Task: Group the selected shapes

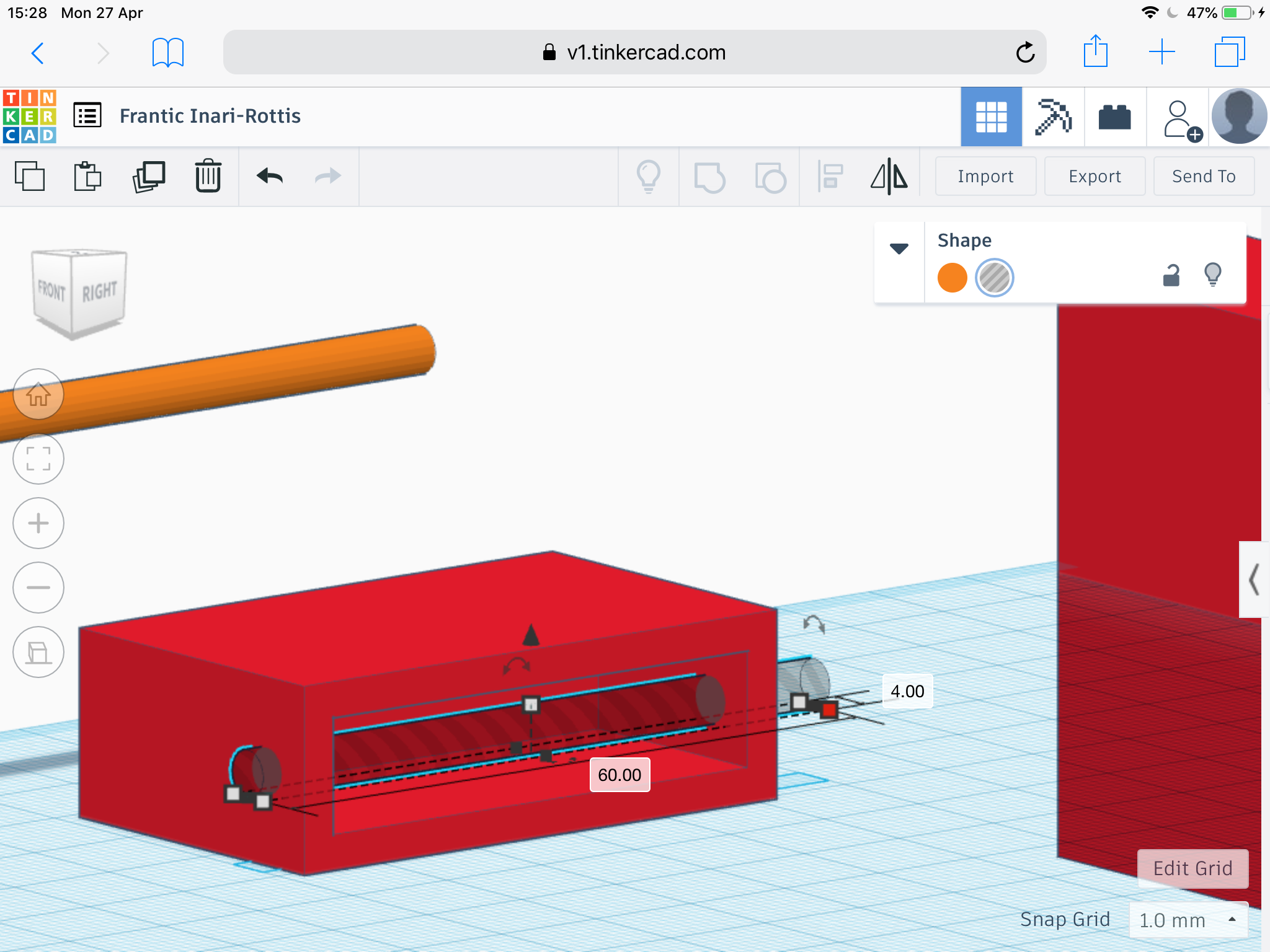Action: coord(709,177)
